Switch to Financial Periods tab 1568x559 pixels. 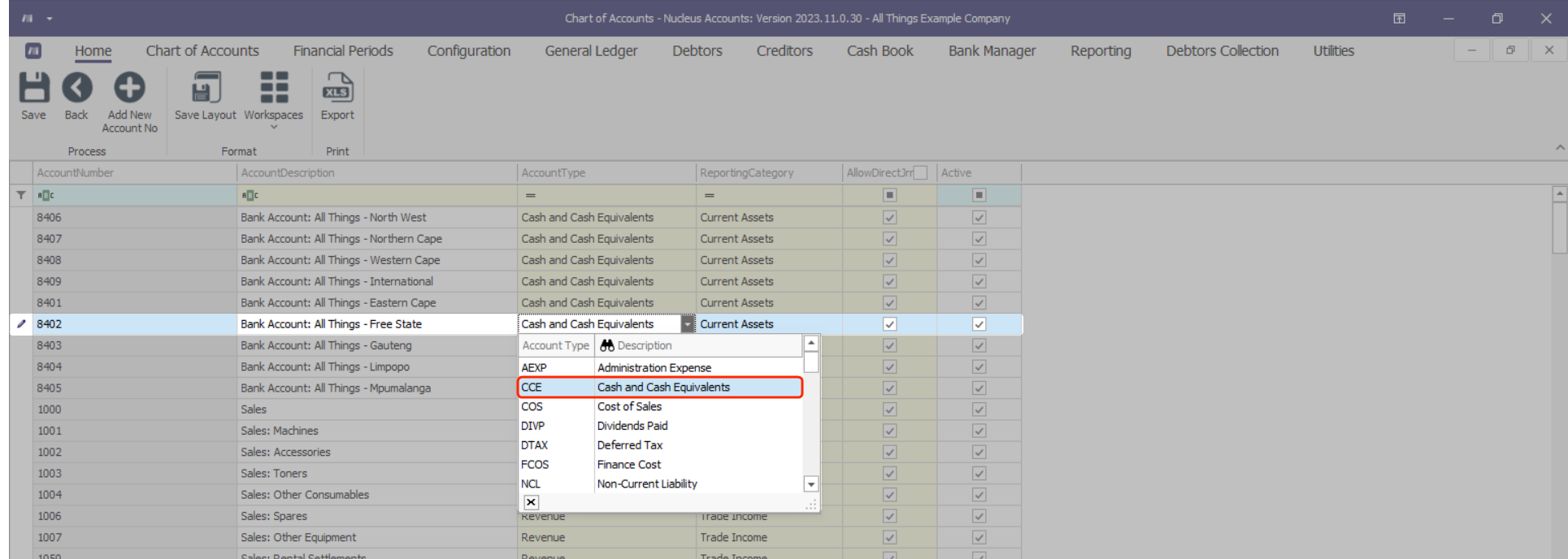[343, 50]
